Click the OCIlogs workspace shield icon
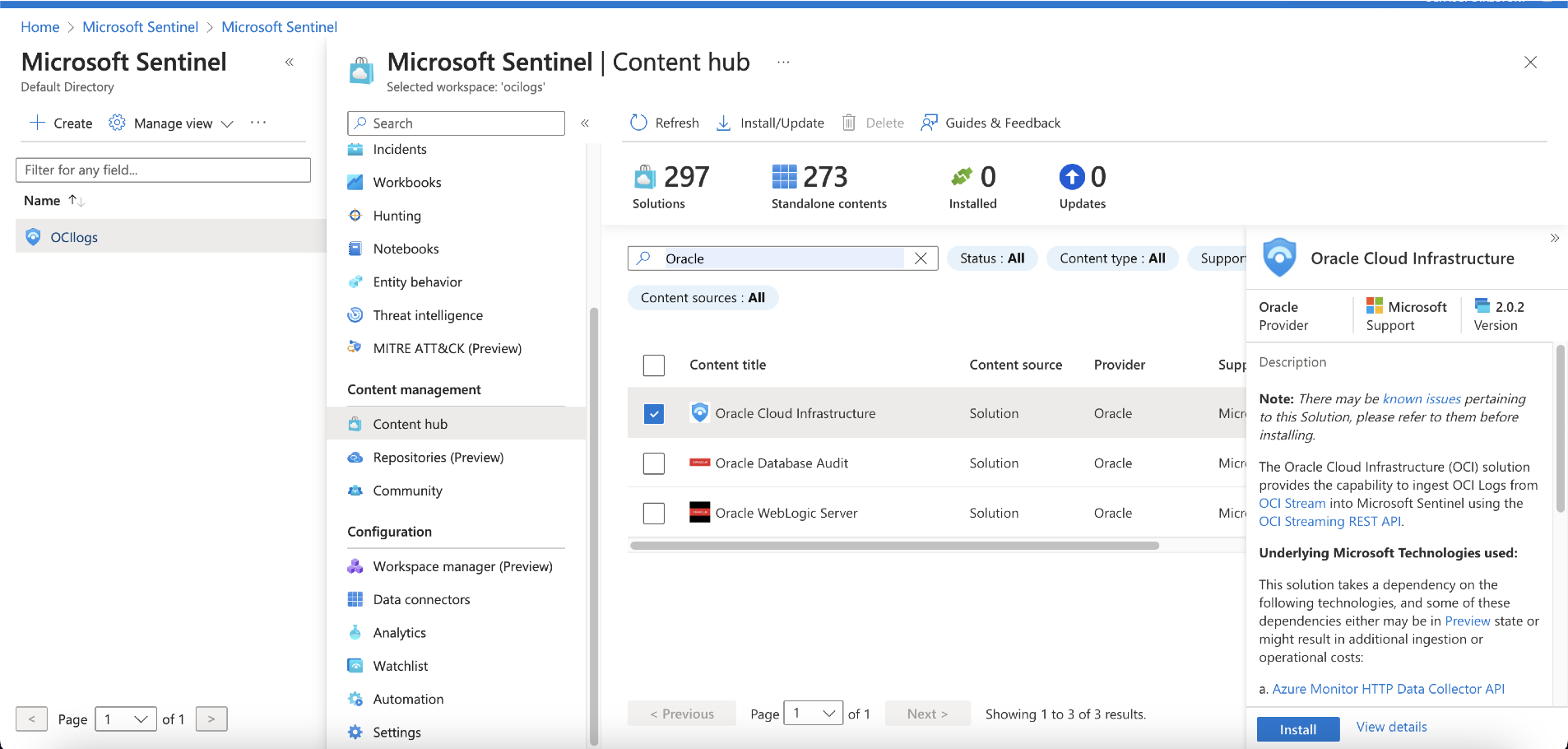The height and width of the screenshot is (749, 1568). coord(33,237)
